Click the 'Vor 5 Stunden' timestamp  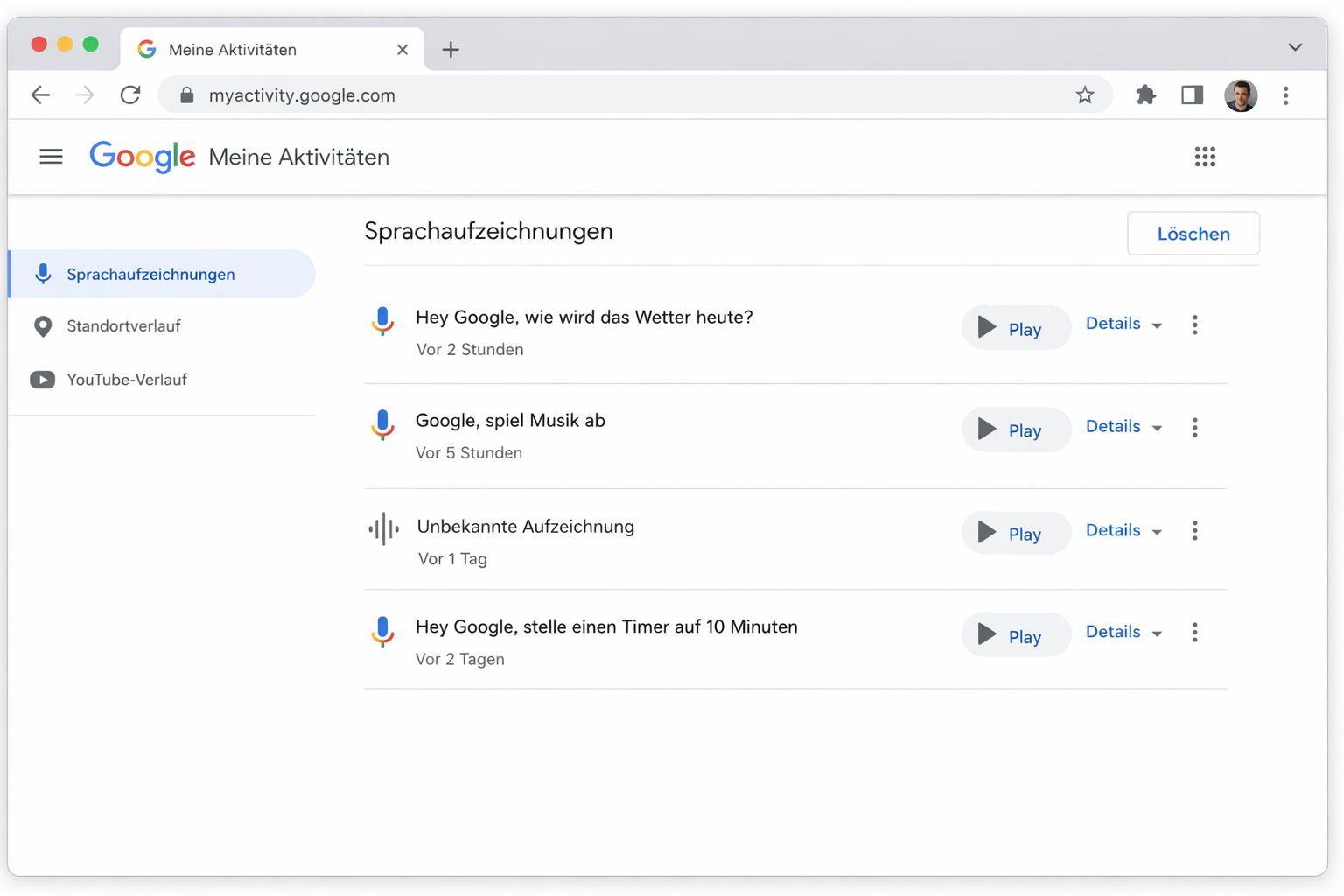coord(469,453)
